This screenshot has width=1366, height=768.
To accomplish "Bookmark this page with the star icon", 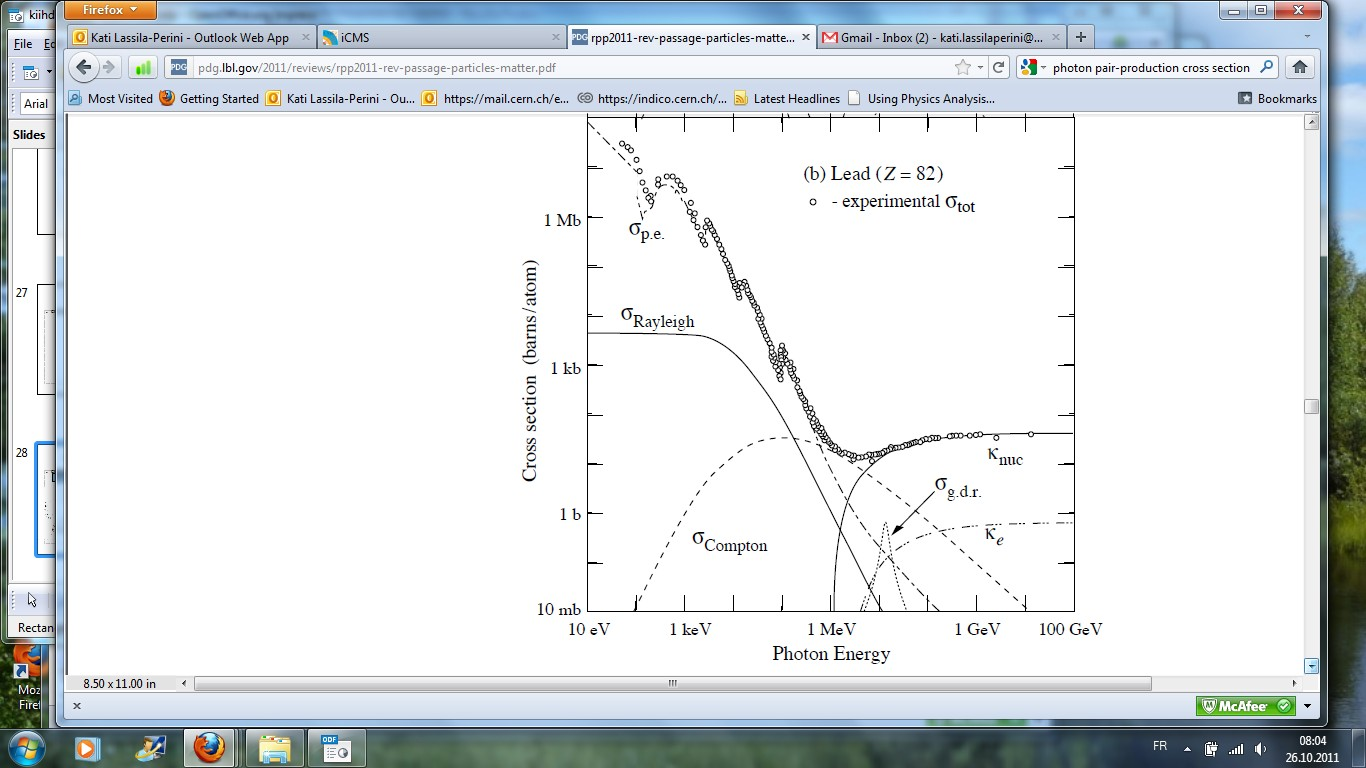I will pyautogui.click(x=962, y=67).
